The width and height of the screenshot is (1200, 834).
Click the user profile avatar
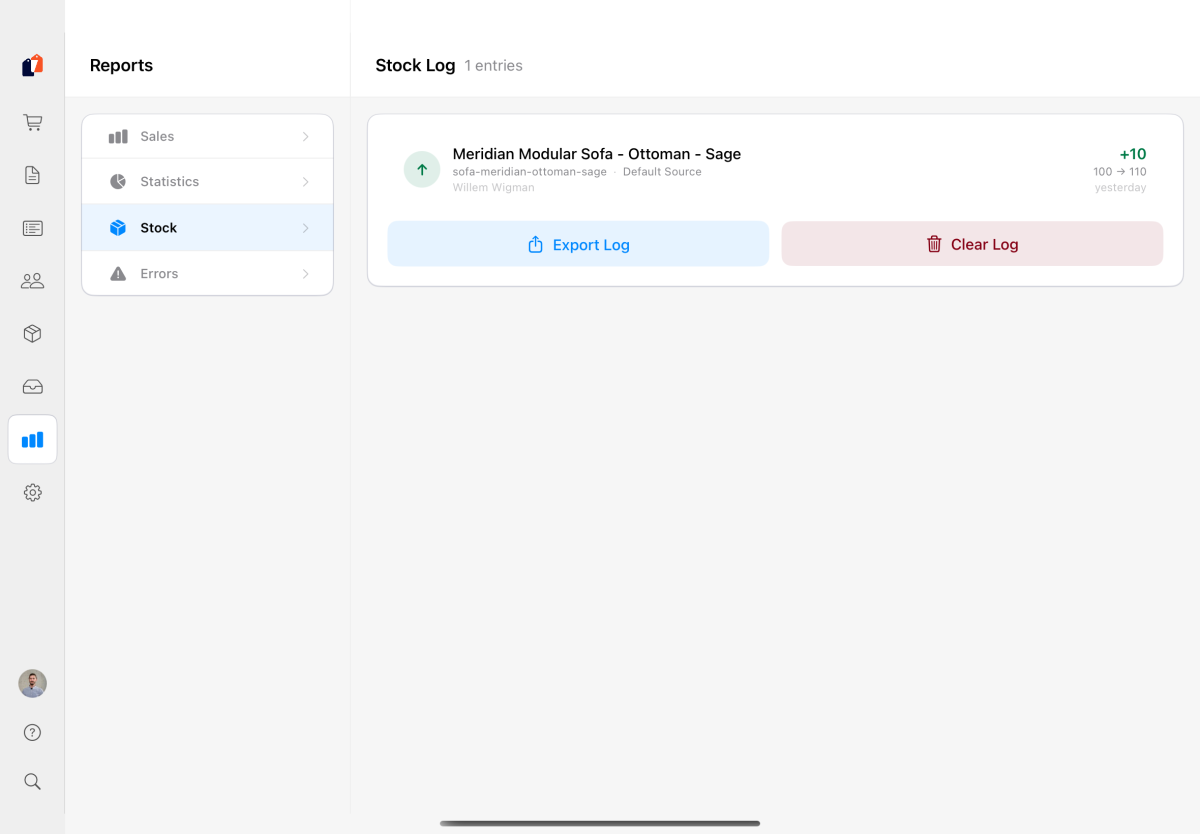32,684
